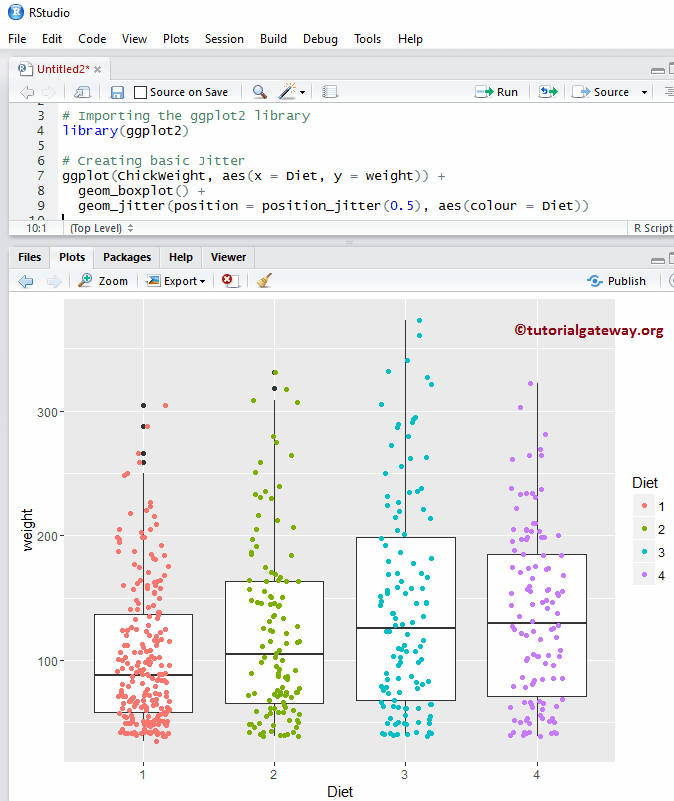The image size is (674, 801).
Task: Minimize the source editor pane
Action: point(658,70)
